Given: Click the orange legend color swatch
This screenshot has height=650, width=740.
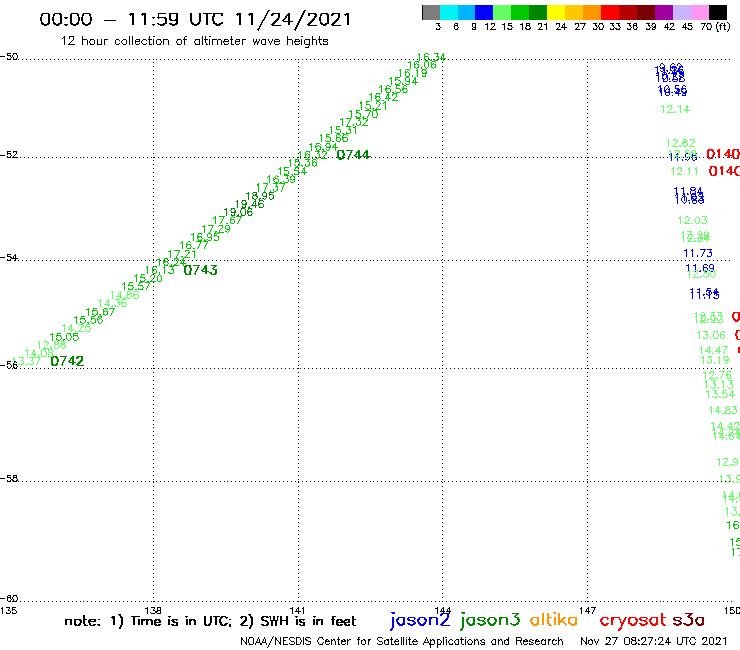Looking at the screenshot, I should 592,12.
